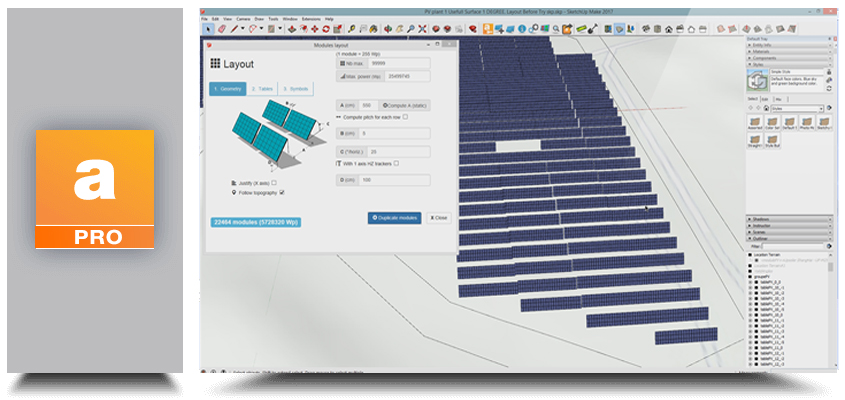Activate the Orbit camera tool
Image resolution: width=845 pixels, height=400 pixels.
pos(387,29)
